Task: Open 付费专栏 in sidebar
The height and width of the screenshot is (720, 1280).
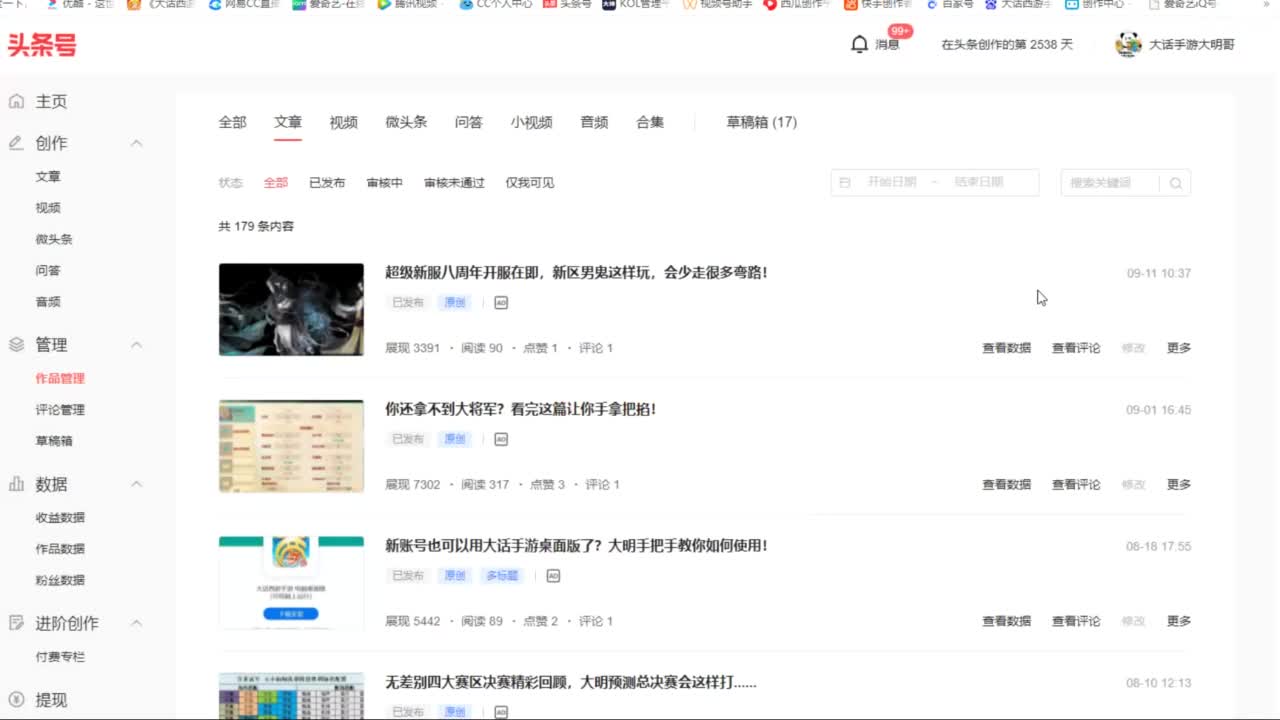Action: (x=60, y=657)
